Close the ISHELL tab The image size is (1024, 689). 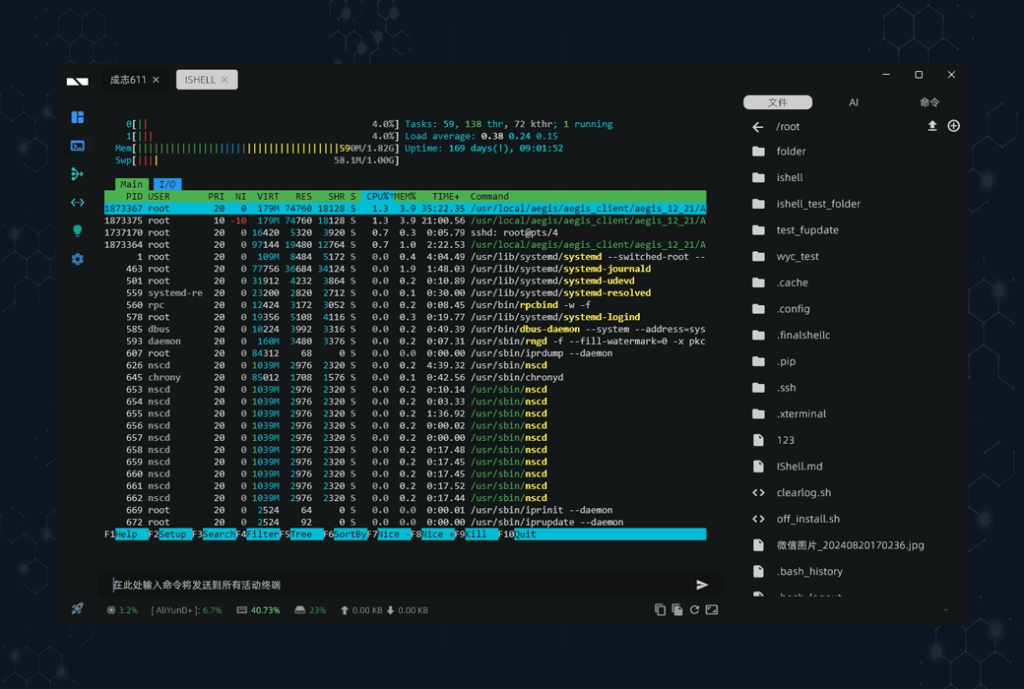(x=224, y=80)
